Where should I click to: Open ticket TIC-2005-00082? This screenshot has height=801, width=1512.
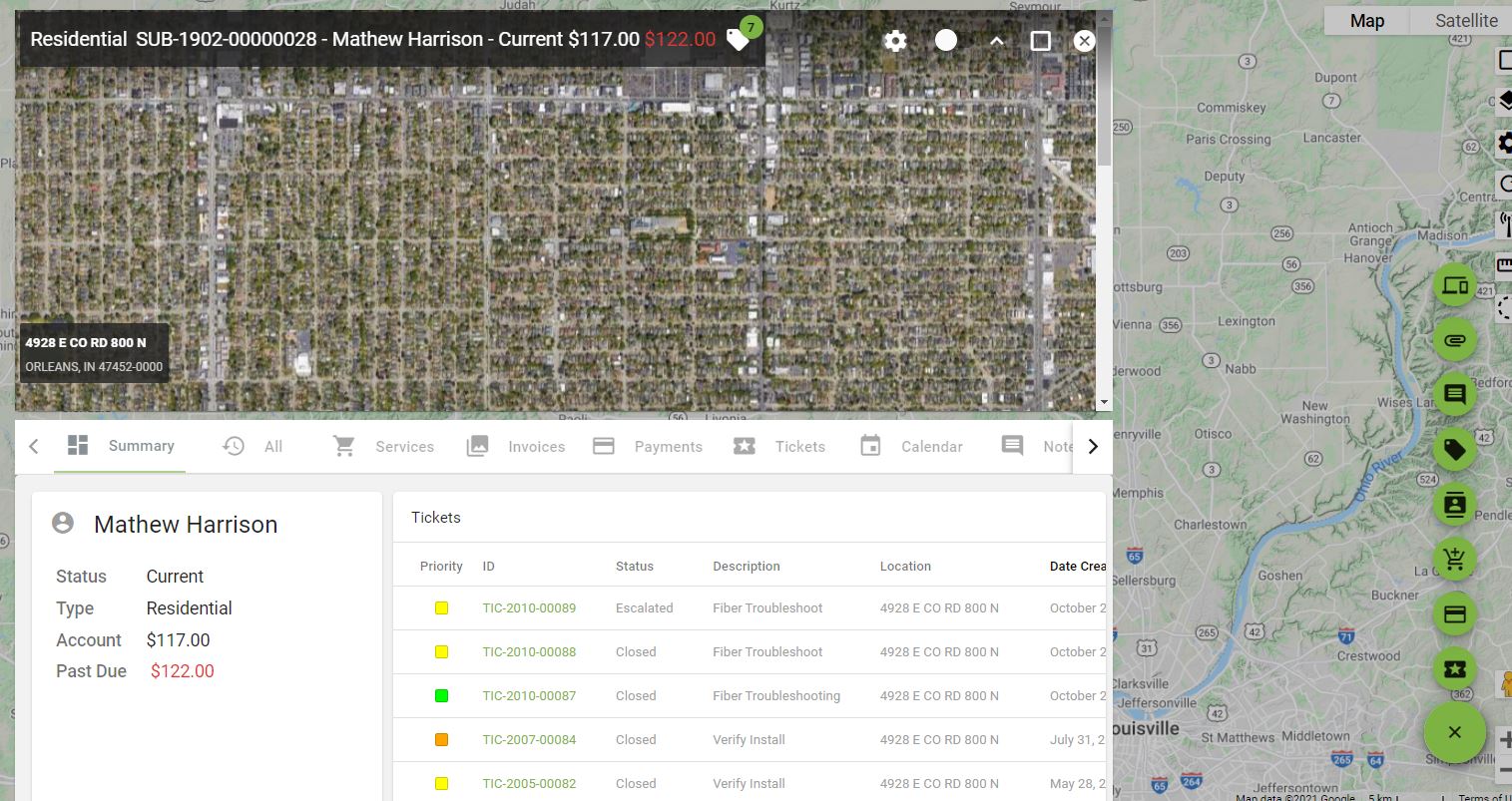[x=529, y=783]
